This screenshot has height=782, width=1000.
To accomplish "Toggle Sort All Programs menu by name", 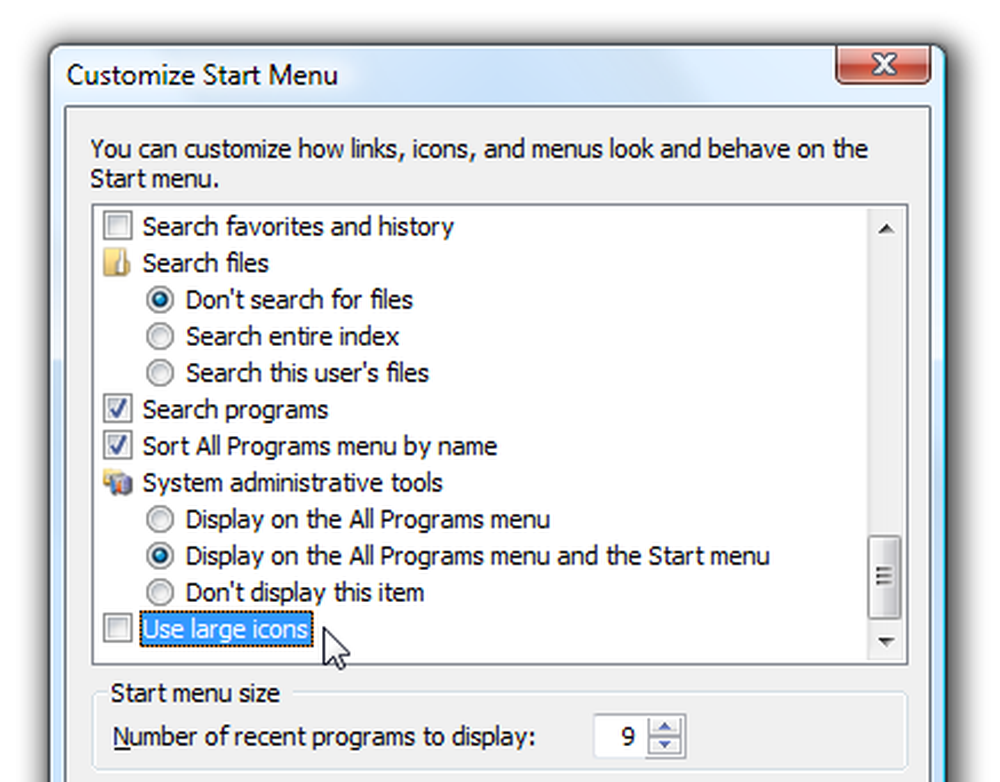I will click(x=118, y=446).
